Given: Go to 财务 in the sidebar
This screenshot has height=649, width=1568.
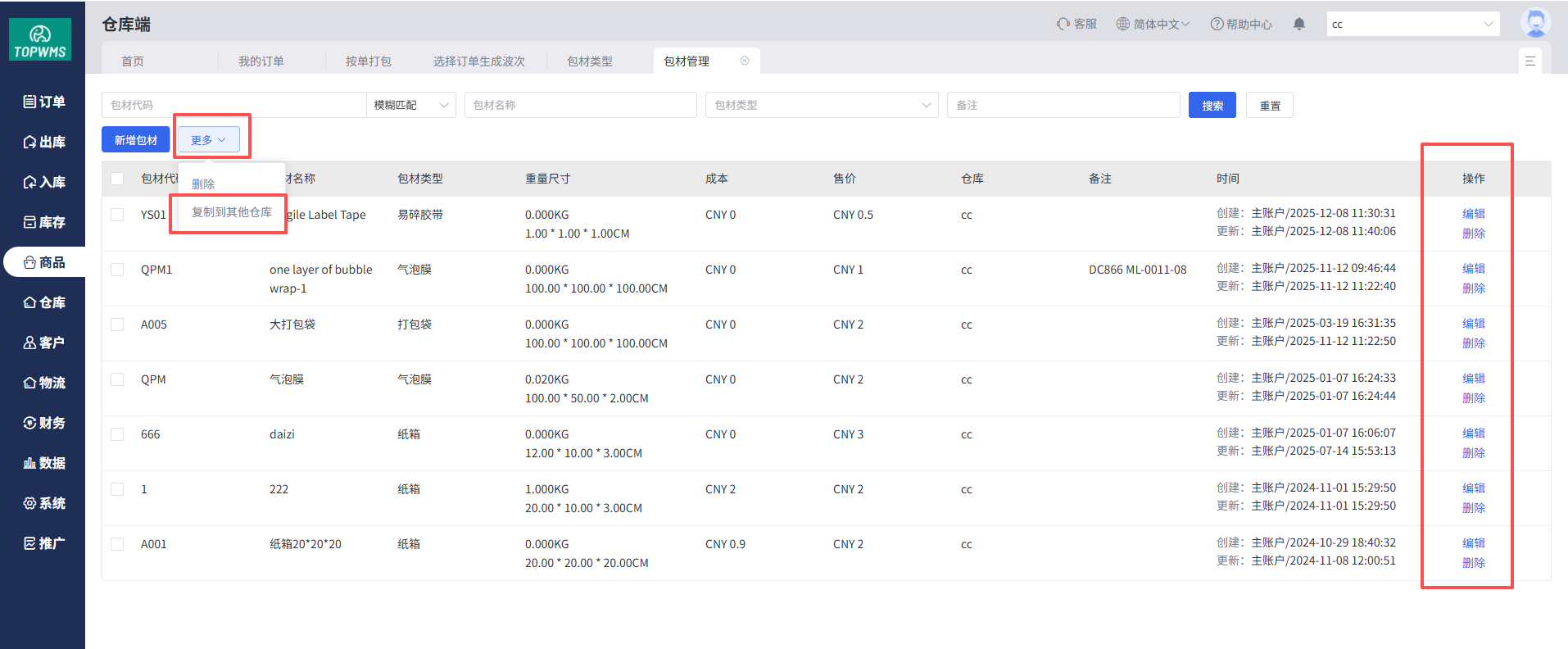Looking at the screenshot, I should coord(44,423).
